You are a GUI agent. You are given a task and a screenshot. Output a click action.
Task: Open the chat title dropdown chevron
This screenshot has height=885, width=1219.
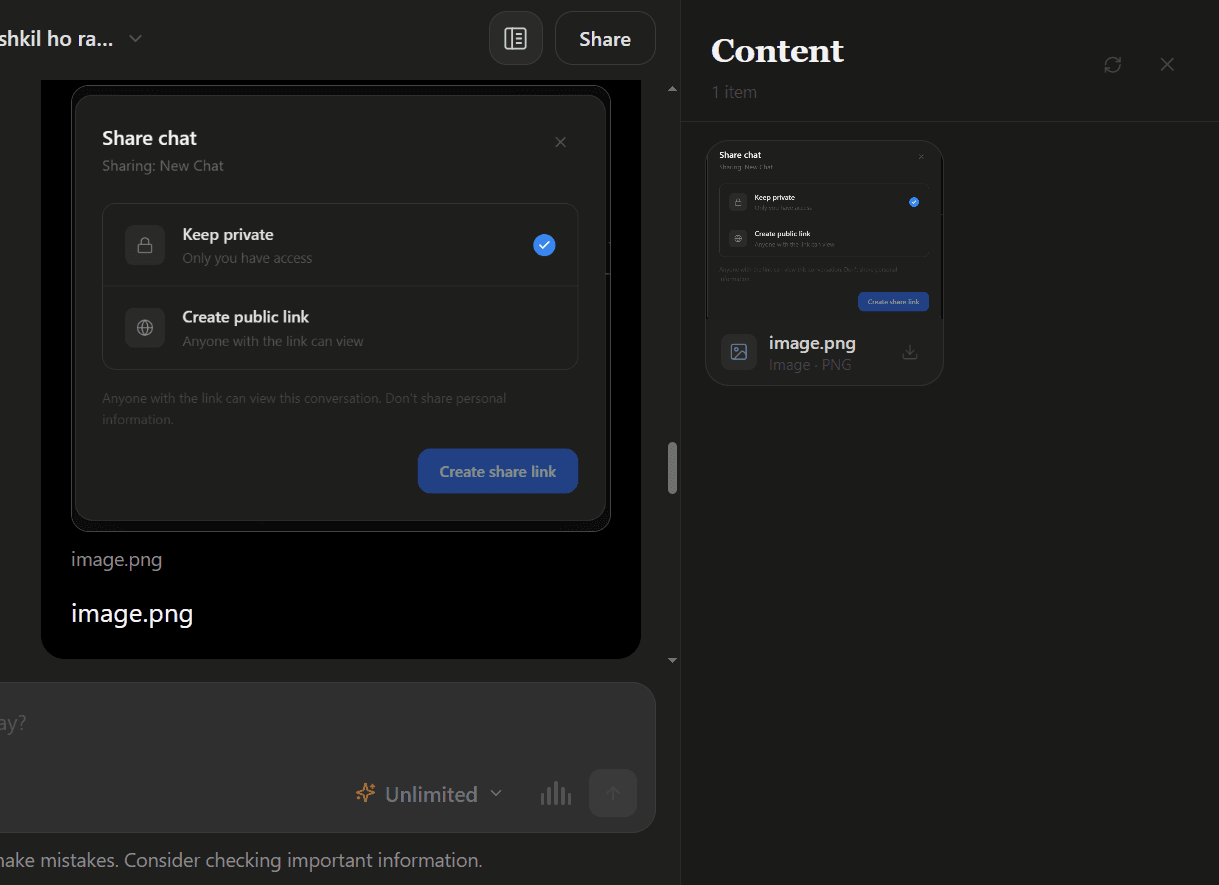pyautogui.click(x=135, y=39)
